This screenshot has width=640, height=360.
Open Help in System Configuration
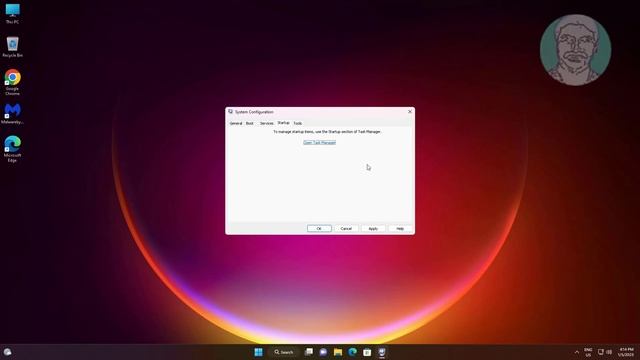[x=400, y=229]
